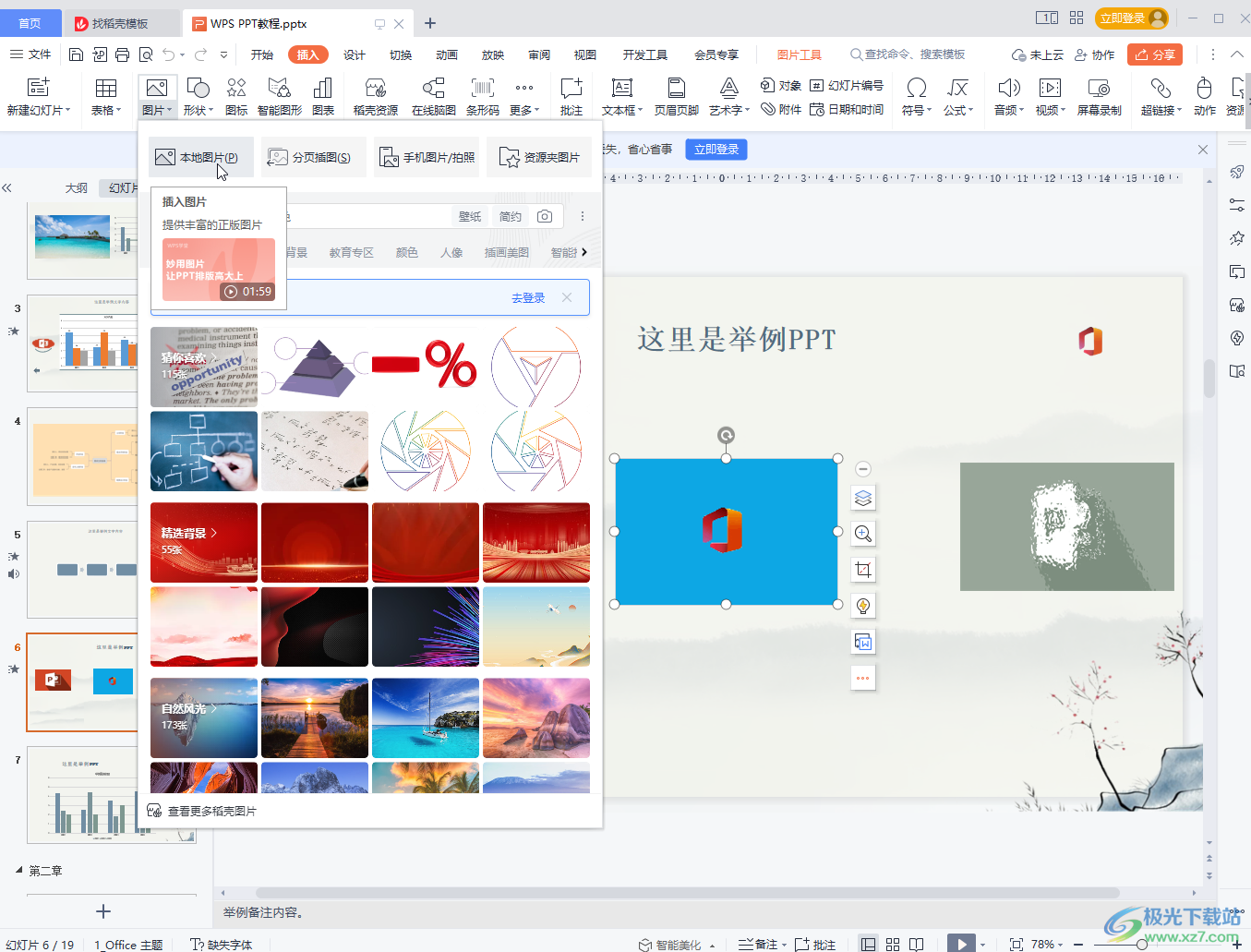Viewport: 1251px width, 952px height.
Task: Click the camera search icon in image panel
Action: [545, 216]
